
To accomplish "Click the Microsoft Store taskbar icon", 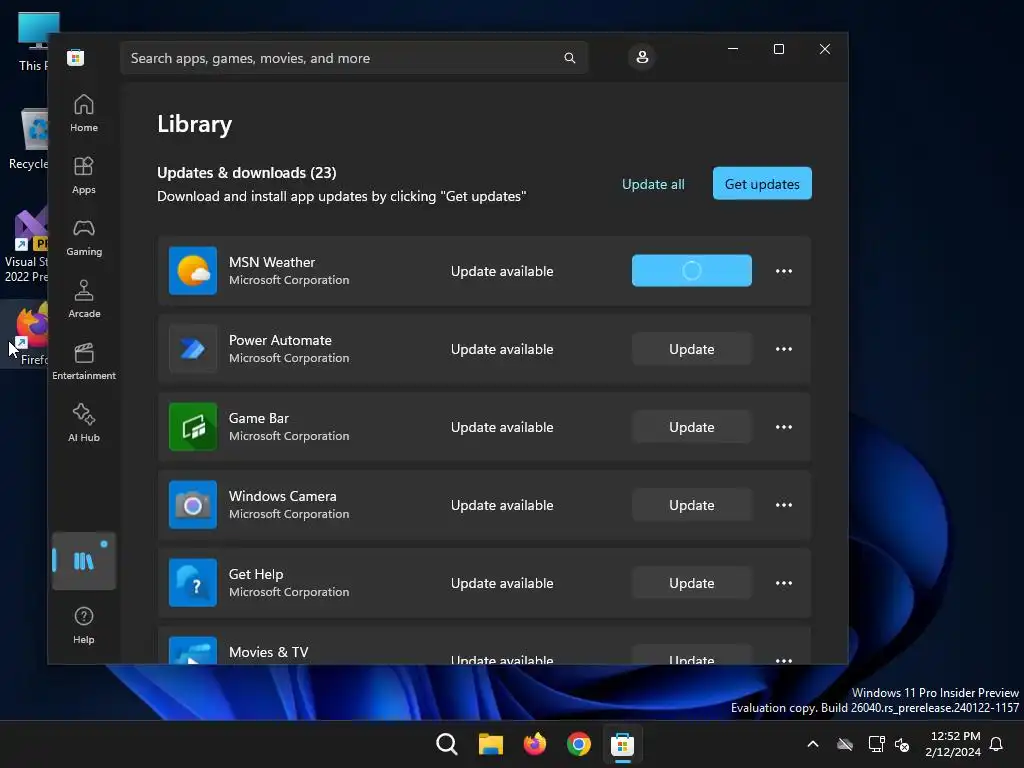I will tap(622, 744).
